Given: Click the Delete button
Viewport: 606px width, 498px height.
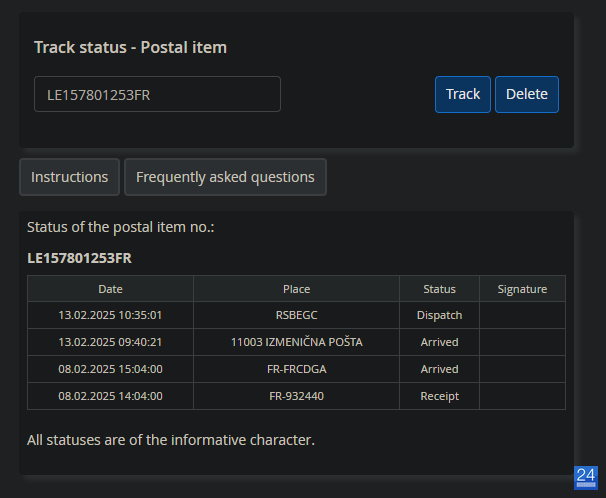Looking at the screenshot, I should click(527, 94).
